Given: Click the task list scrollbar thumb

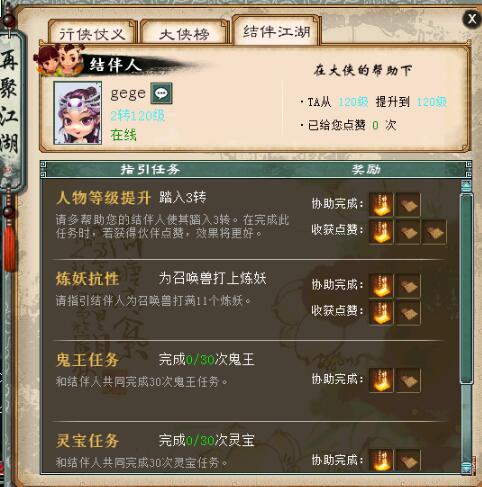Looking at the screenshot, I should coord(466,289).
